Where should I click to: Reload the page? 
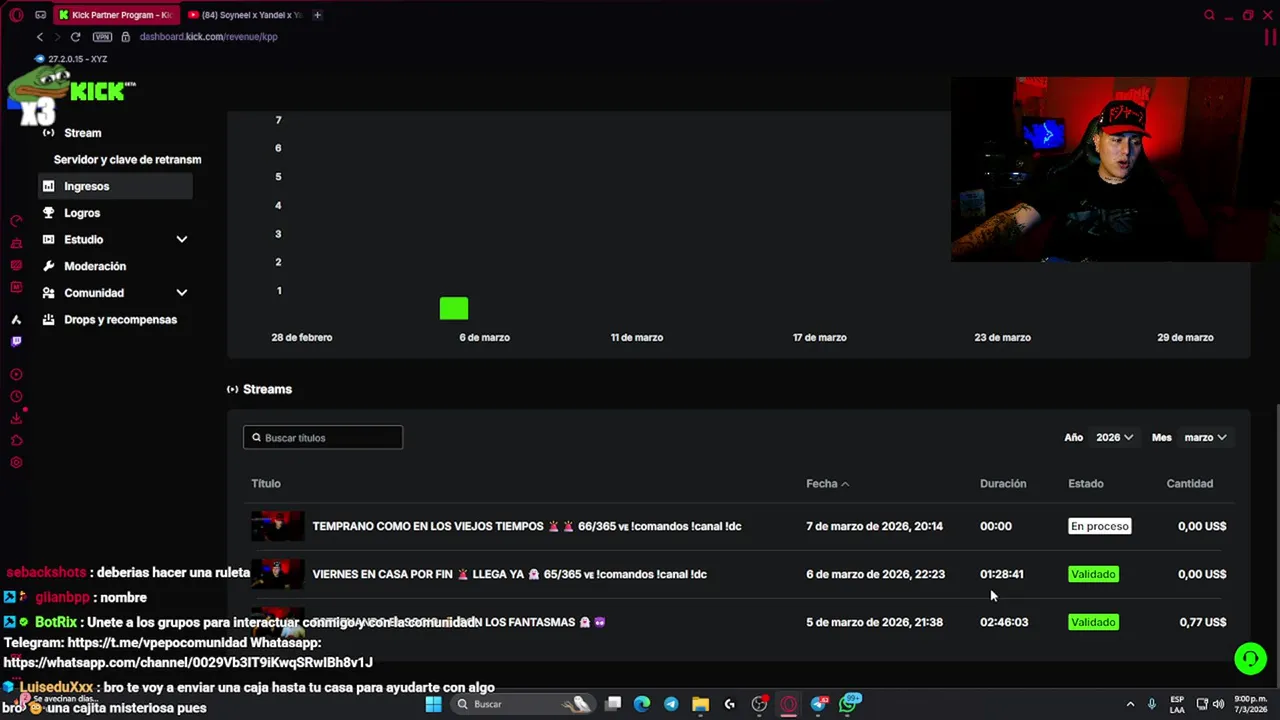click(x=75, y=37)
